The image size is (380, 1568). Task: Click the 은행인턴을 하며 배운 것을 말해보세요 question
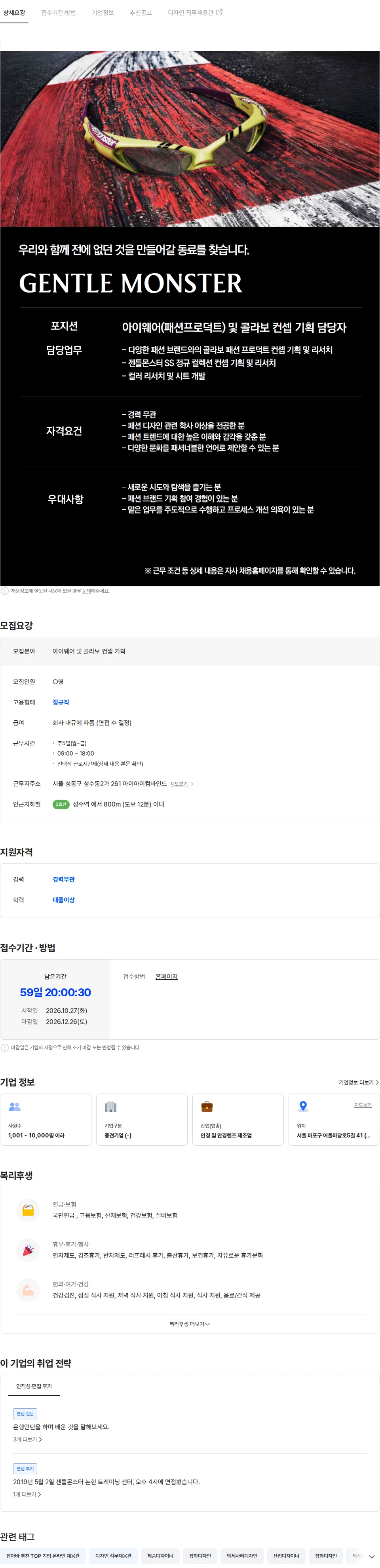coord(61,1427)
